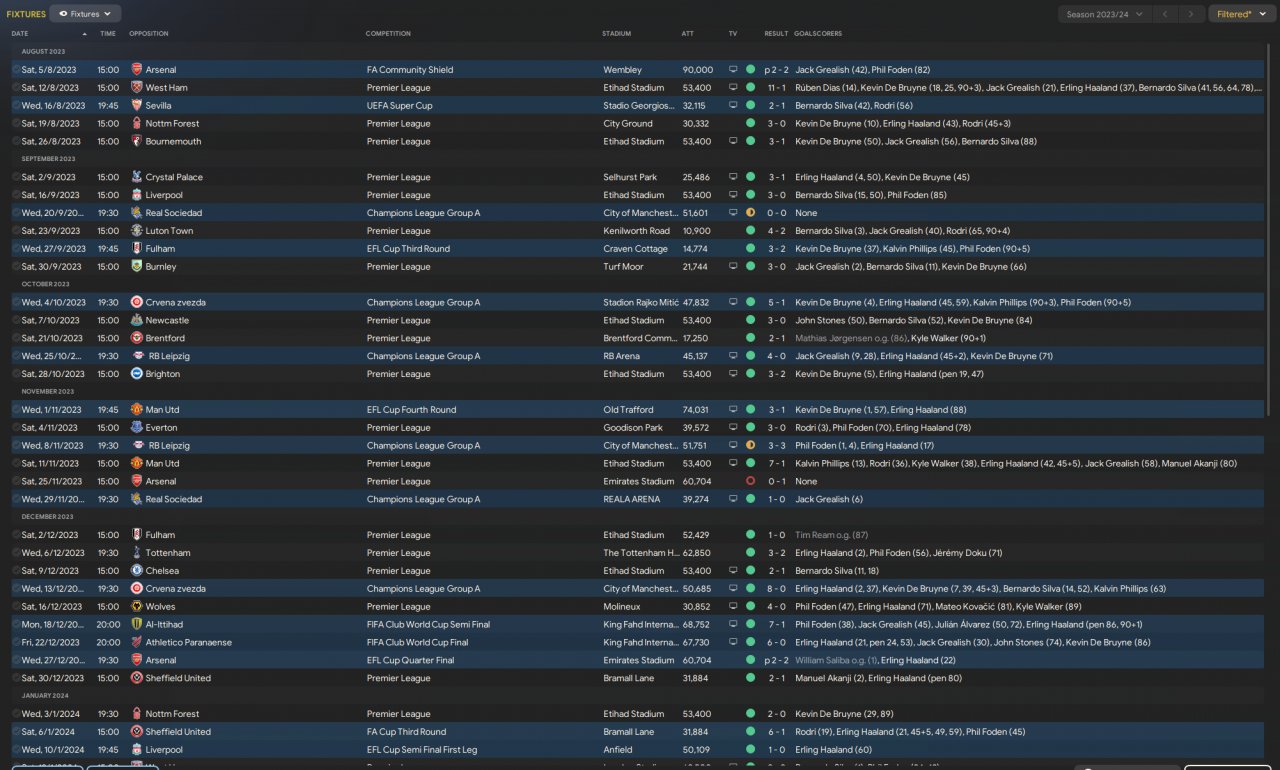Click the Luton Town club badge
This screenshot has width=1280, height=770.
click(x=136, y=231)
